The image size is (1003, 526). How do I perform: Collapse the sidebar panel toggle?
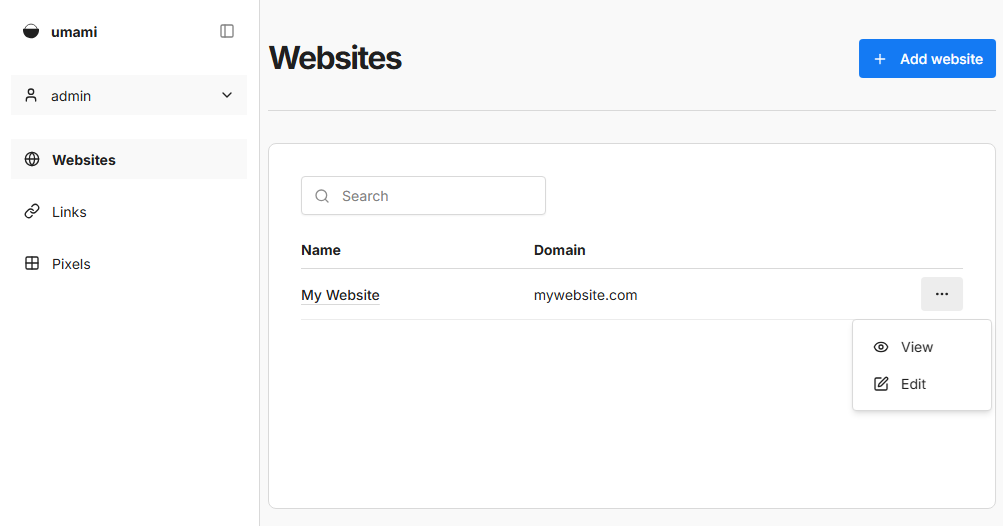click(227, 31)
